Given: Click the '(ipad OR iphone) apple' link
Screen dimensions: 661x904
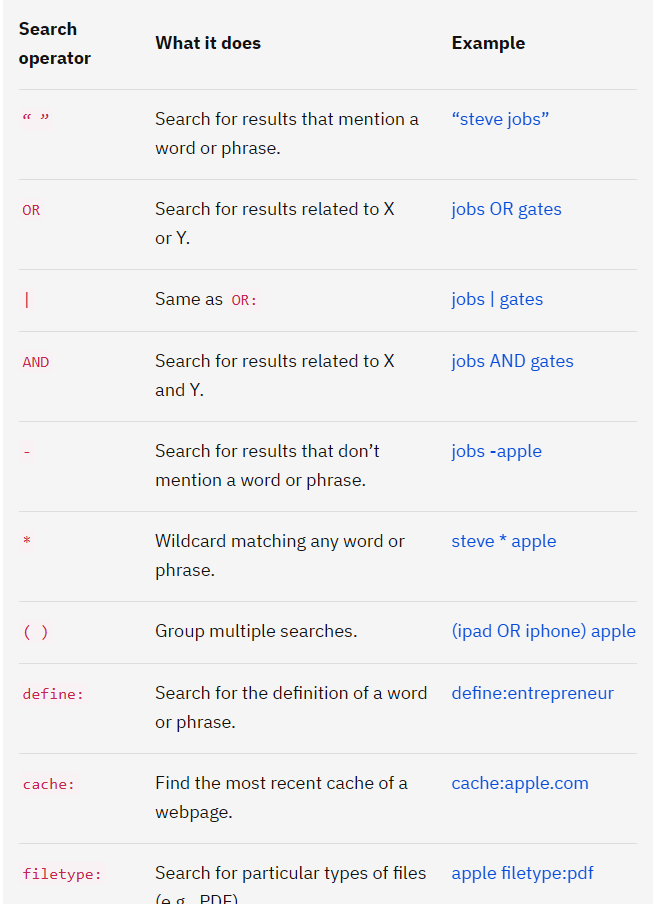Looking at the screenshot, I should tap(543, 631).
